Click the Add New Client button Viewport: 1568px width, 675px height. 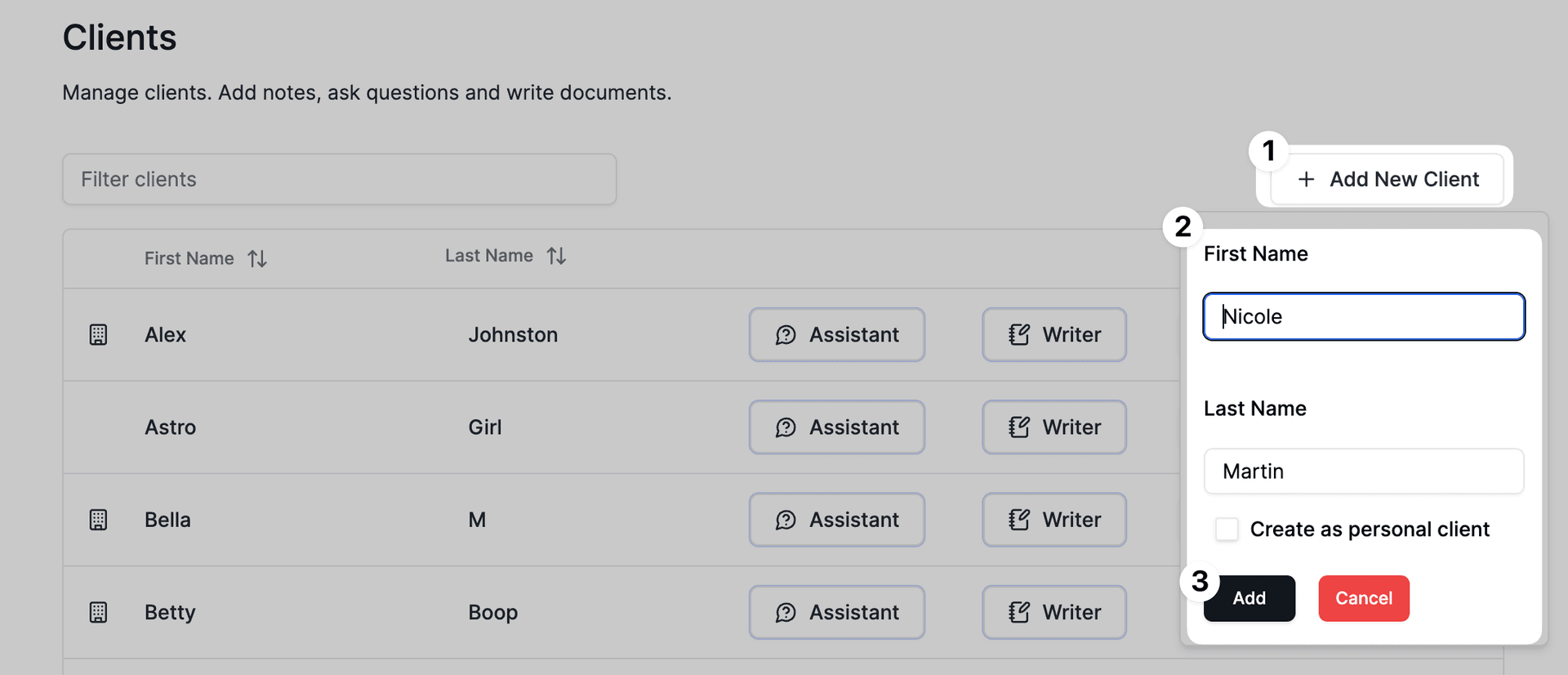point(1388,179)
